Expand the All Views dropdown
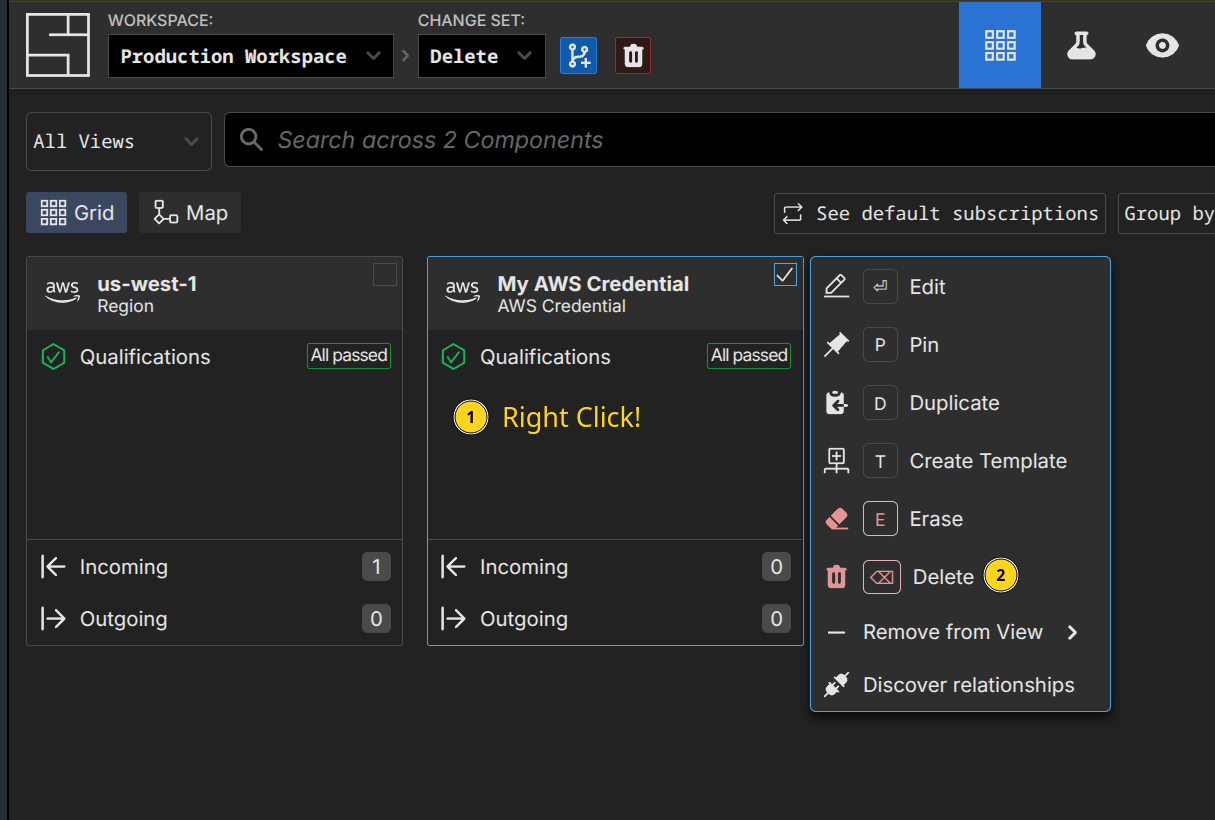Viewport: 1215px width, 820px height. point(118,141)
